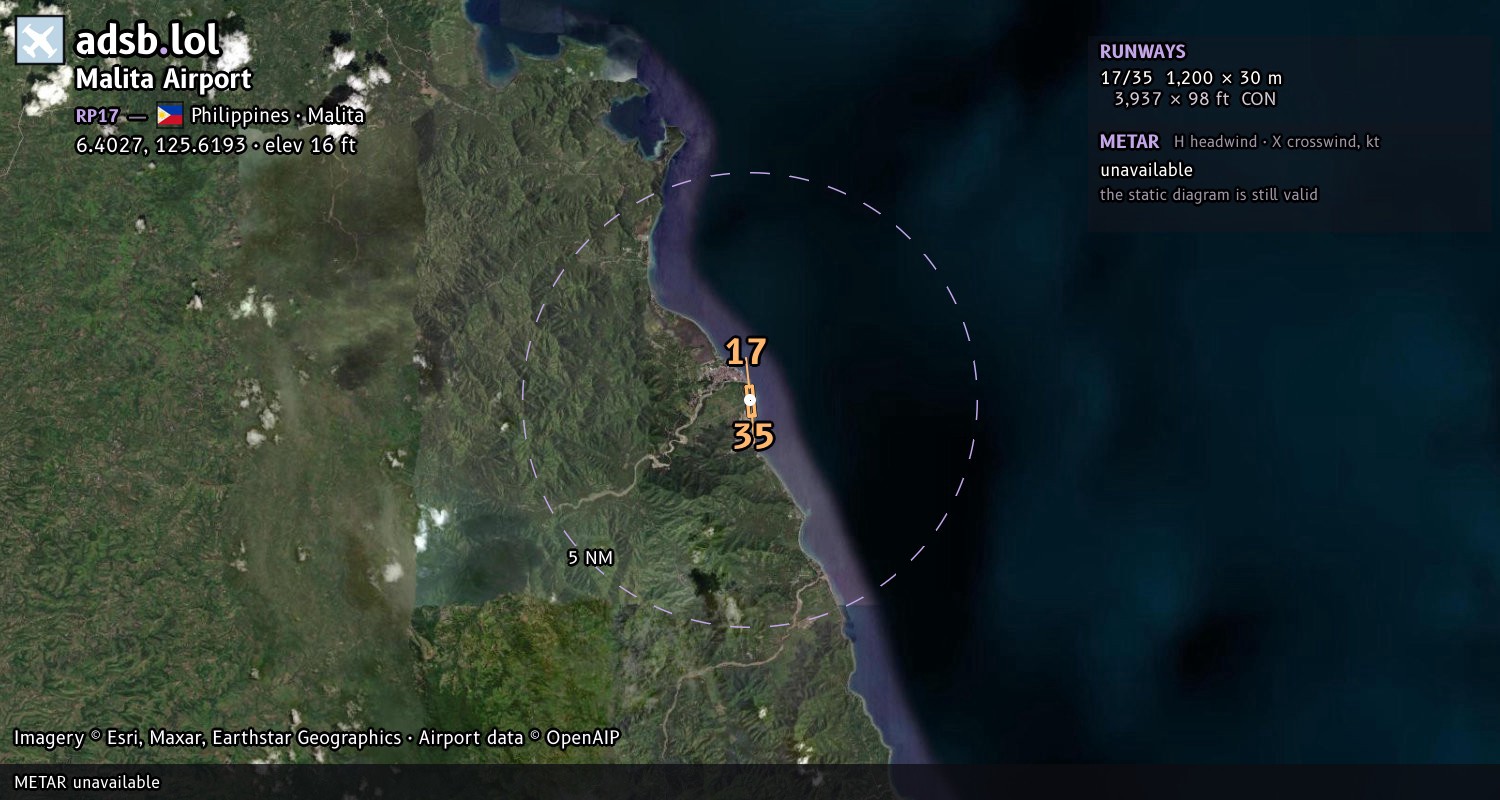
Task: Click the Philippines flag icon
Action: click(170, 115)
